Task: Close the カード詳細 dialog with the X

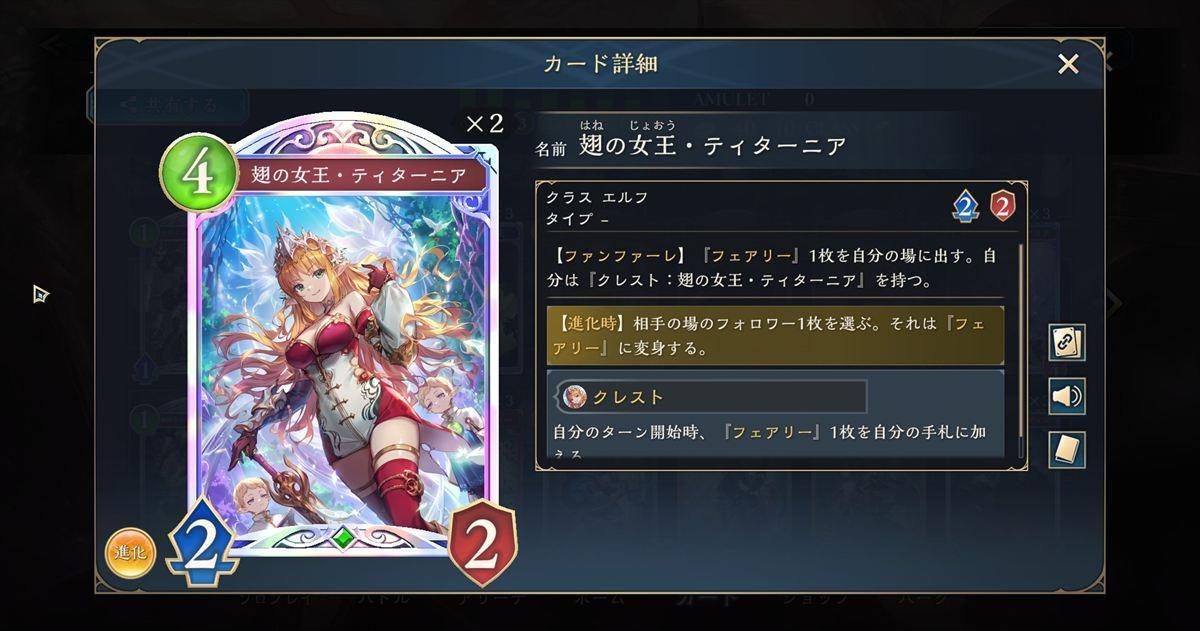Action: 1068,64
